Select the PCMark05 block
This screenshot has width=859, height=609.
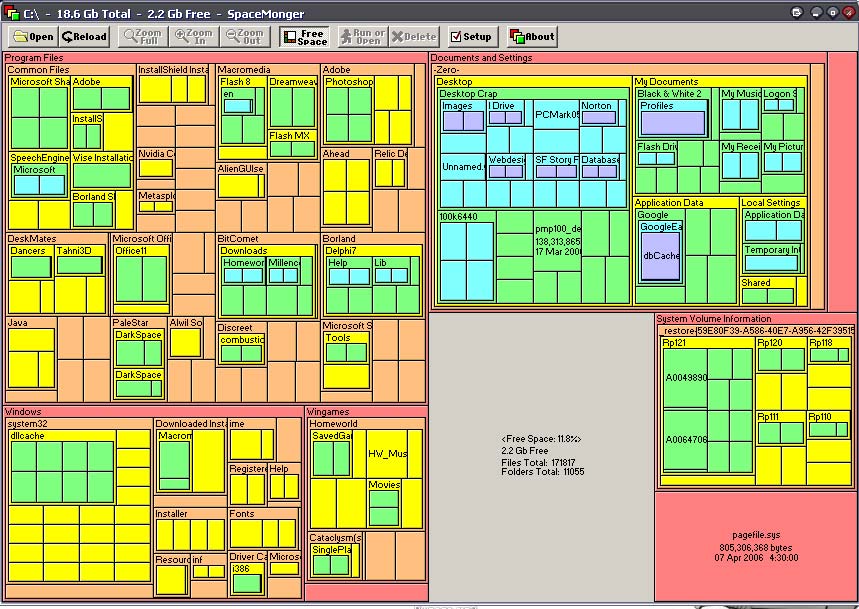click(x=556, y=114)
